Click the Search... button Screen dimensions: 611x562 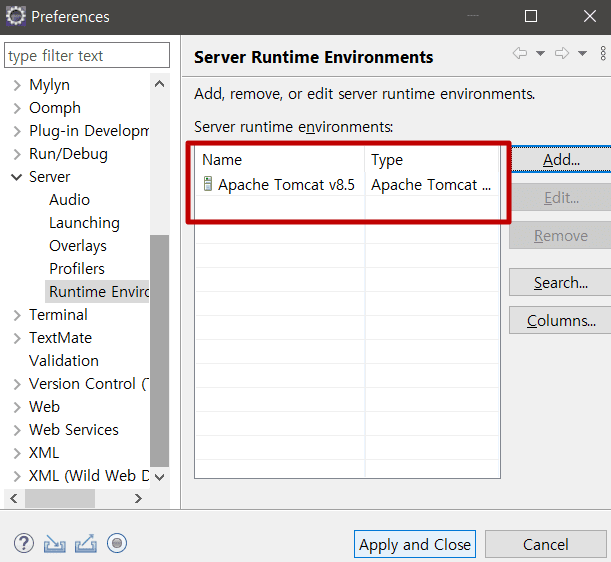click(561, 282)
